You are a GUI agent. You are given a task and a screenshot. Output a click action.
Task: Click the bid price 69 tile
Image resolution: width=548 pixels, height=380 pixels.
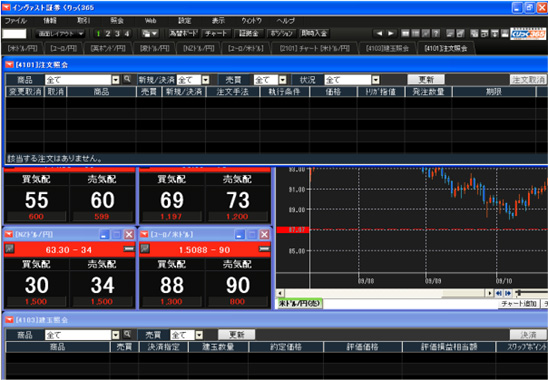[x=172, y=200]
